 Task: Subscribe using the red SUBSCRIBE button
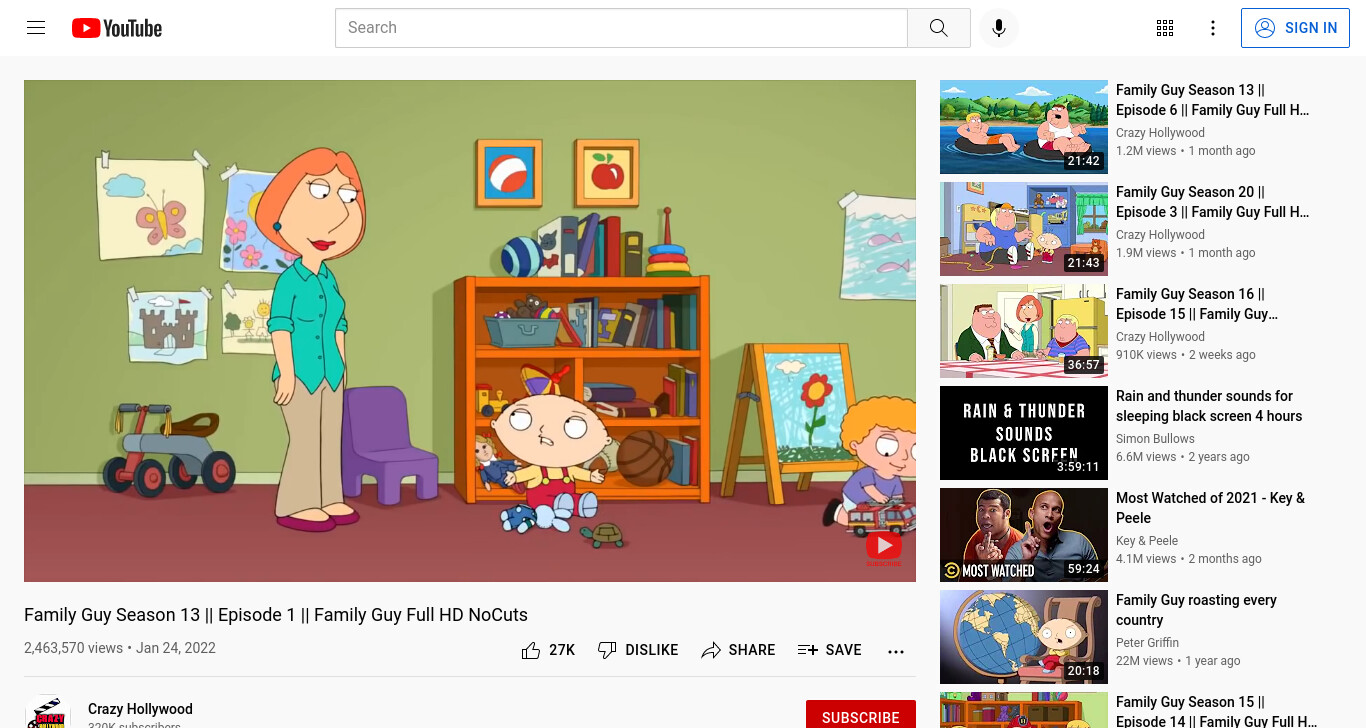[861, 716]
